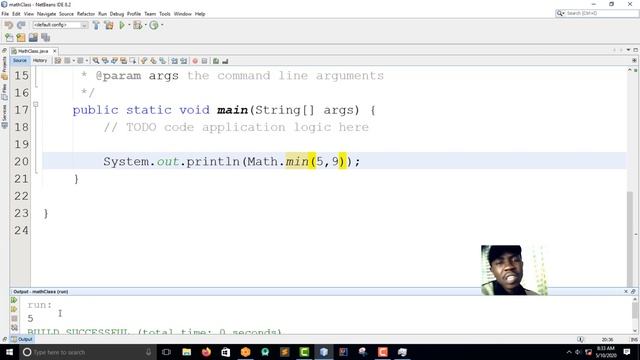Click the Open Project icon
The image size is (640, 360).
tap(33, 38)
